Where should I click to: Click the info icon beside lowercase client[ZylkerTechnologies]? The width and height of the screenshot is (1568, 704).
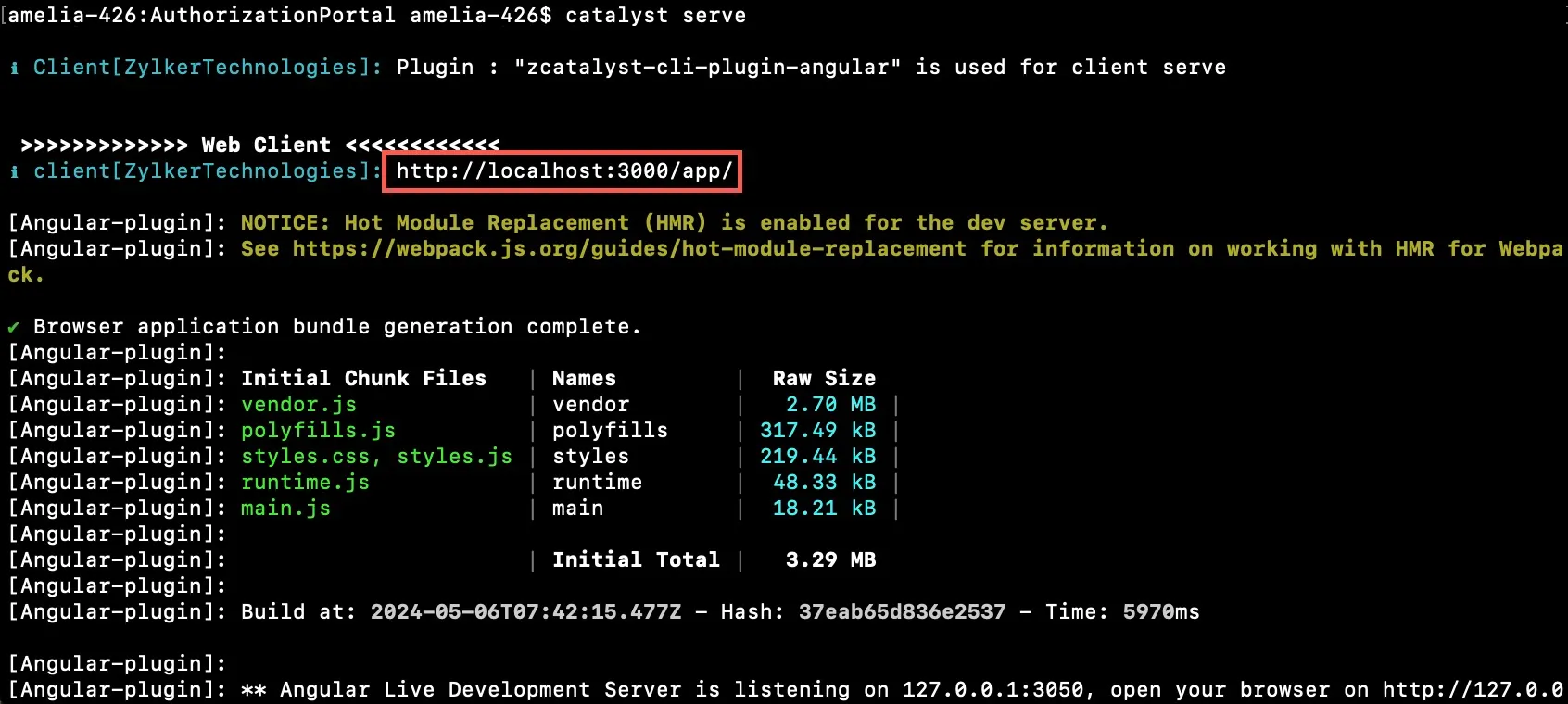coord(14,171)
